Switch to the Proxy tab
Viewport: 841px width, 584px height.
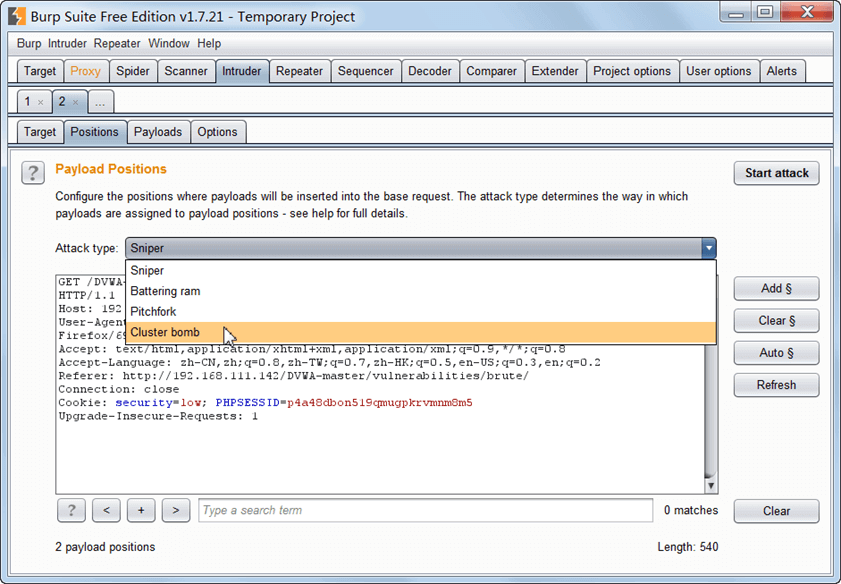pos(85,71)
